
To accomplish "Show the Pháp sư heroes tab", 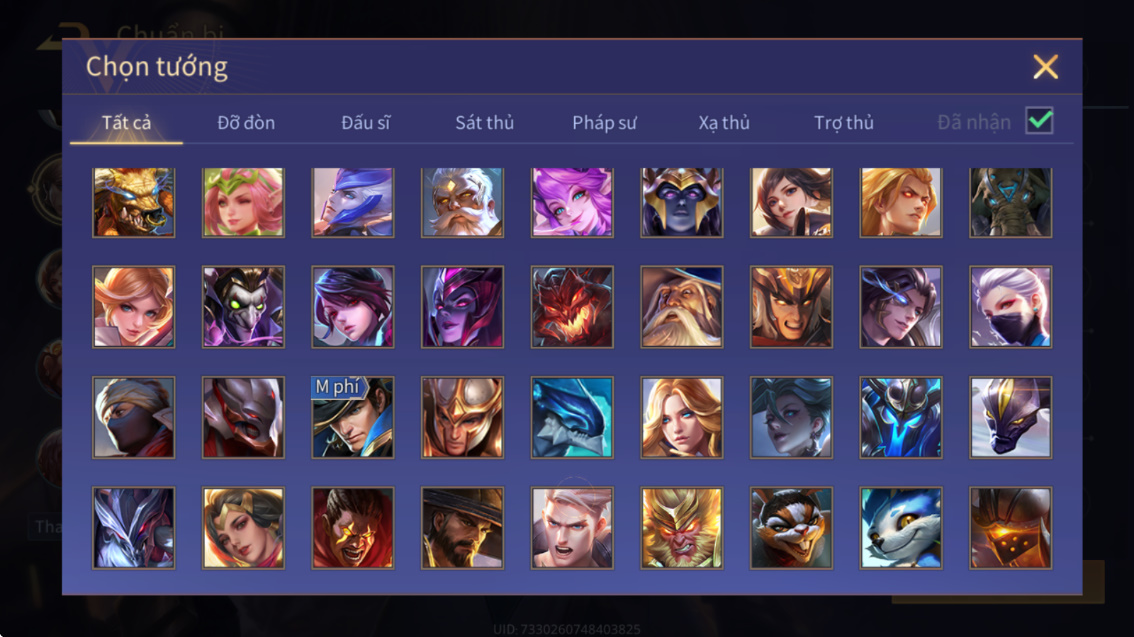I will click(604, 123).
